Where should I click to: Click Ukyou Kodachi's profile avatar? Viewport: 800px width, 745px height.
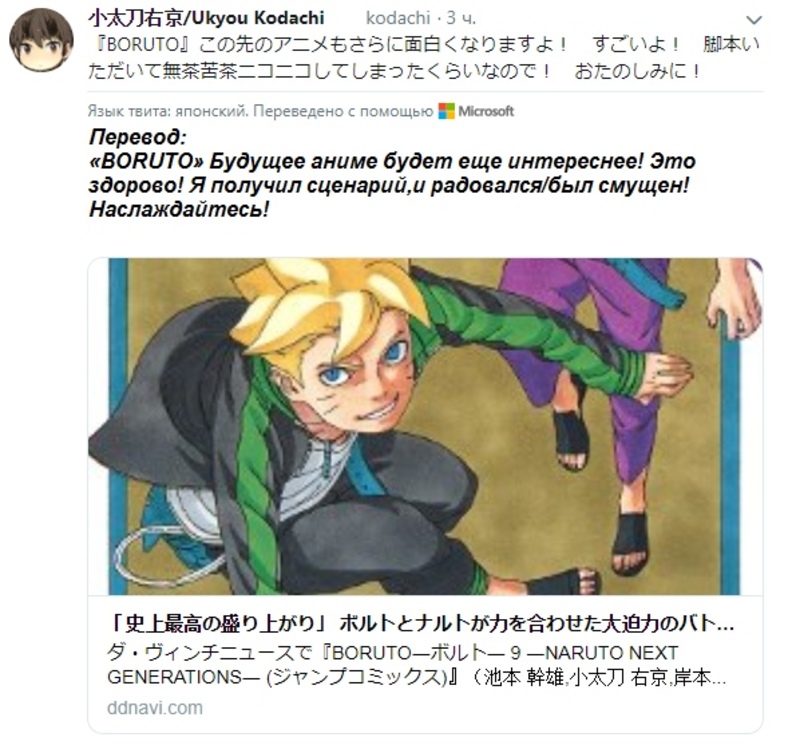coord(41,40)
